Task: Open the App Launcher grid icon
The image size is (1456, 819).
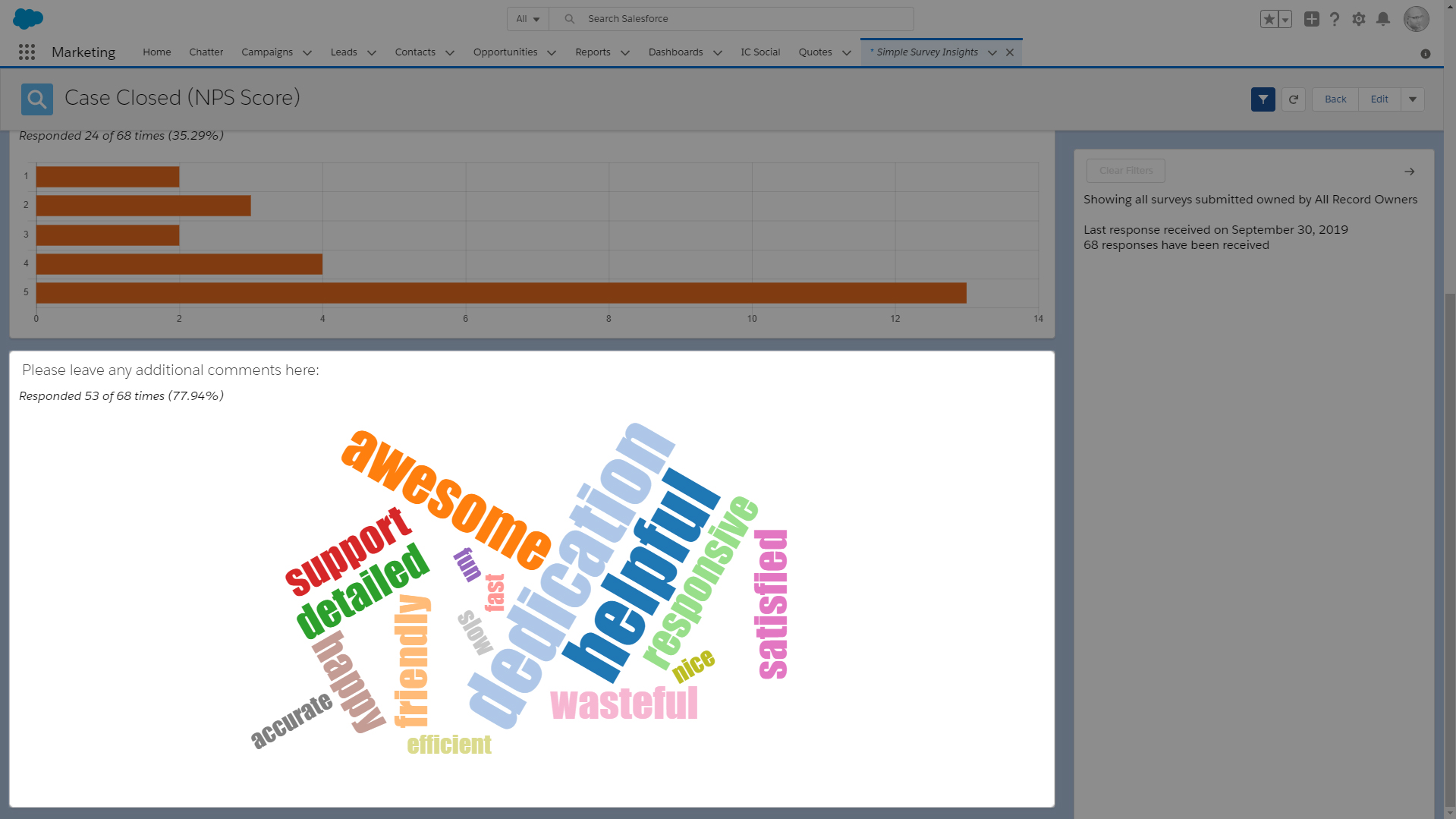Action: pos(27,52)
